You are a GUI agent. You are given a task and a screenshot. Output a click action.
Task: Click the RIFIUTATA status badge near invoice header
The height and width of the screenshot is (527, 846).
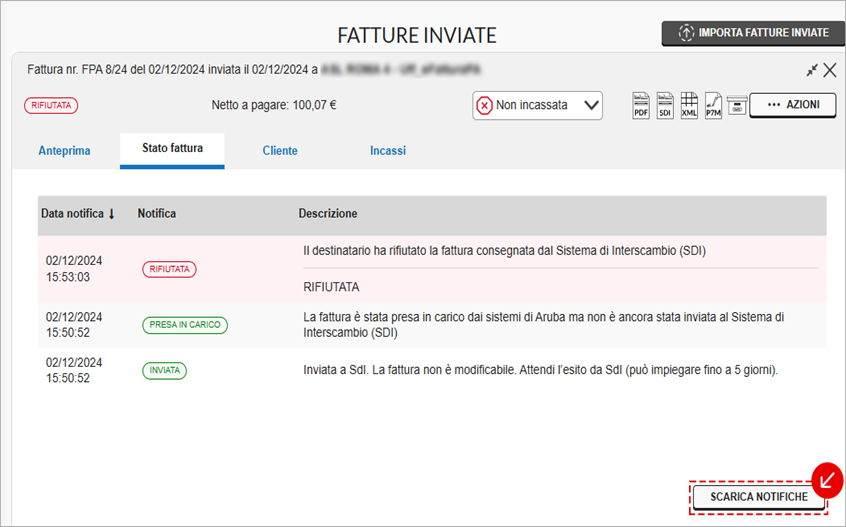point(50,105)
